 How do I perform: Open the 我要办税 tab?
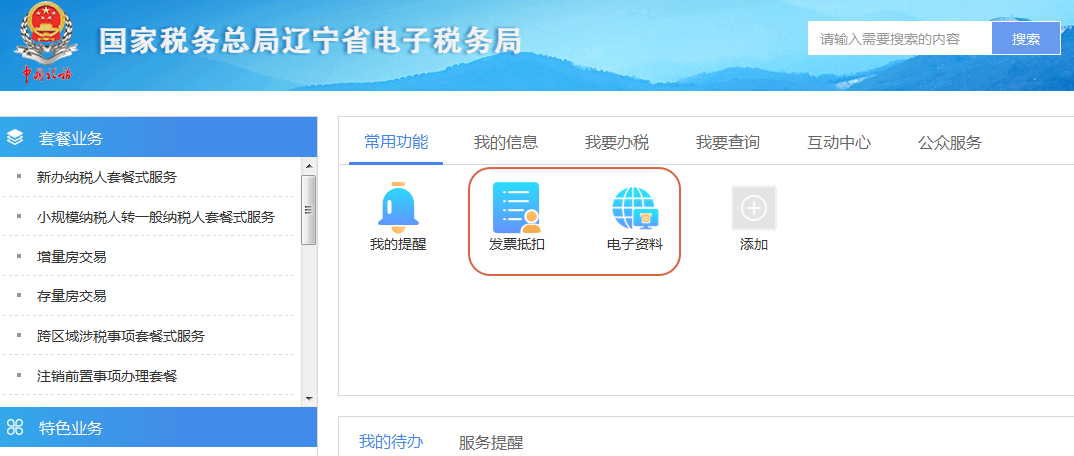[617, 142]
